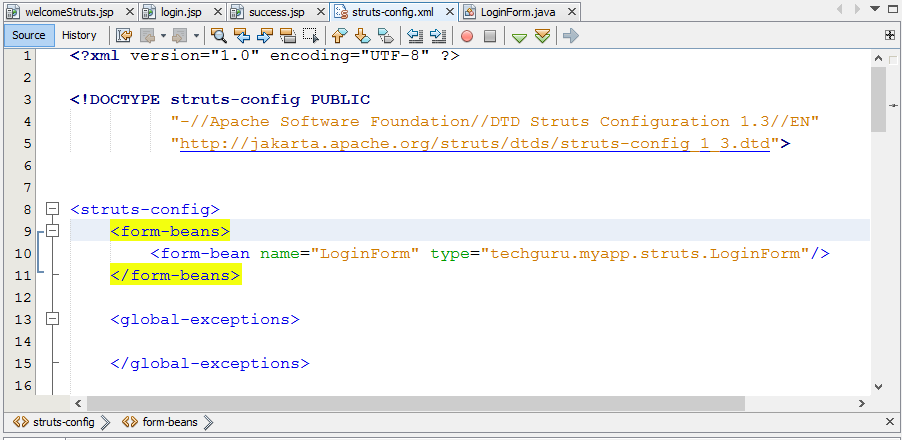
Task: Close the welcomeStruts.jsp tab
Action: [130, 12]
